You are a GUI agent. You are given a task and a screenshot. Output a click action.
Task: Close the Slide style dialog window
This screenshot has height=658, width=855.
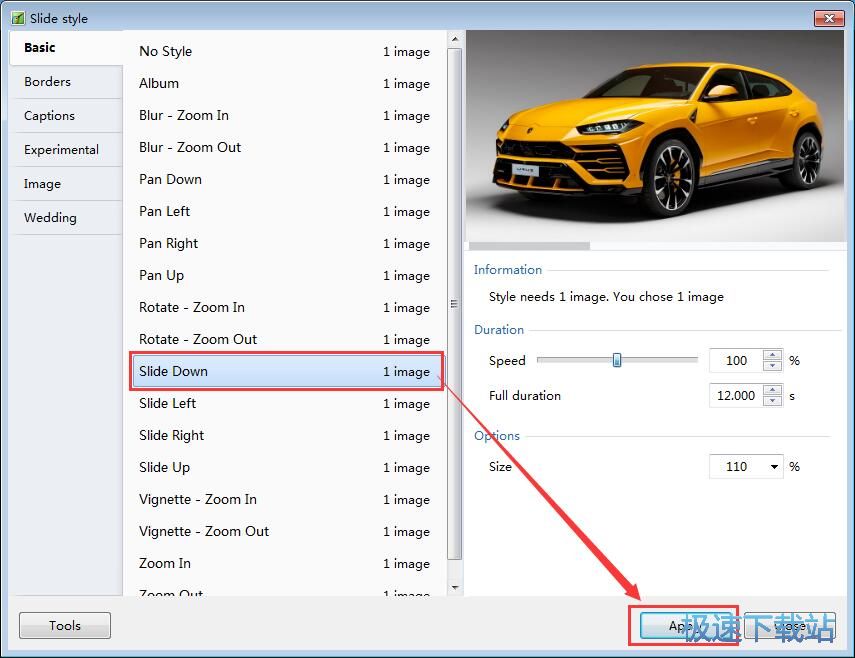(829, 18)
